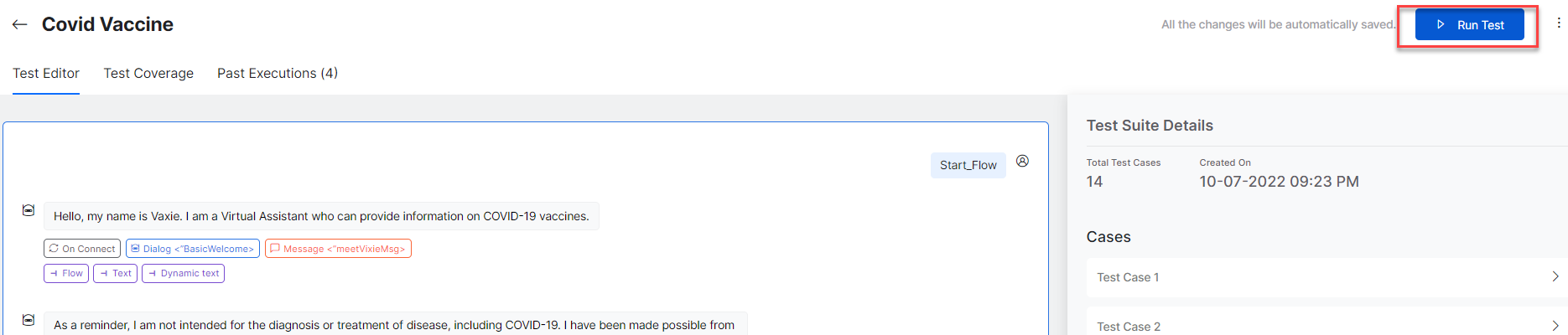This screenshot has height=335, width=1568.
Task: Open the three-dot more options menu
Action: click(x=1558, y=23)
